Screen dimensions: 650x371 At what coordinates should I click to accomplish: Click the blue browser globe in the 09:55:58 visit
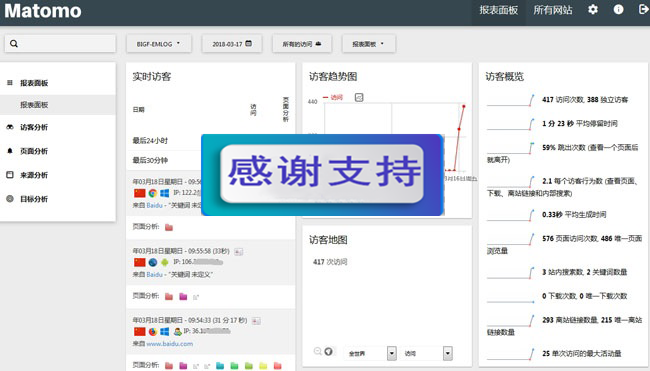tap(153, 262)
